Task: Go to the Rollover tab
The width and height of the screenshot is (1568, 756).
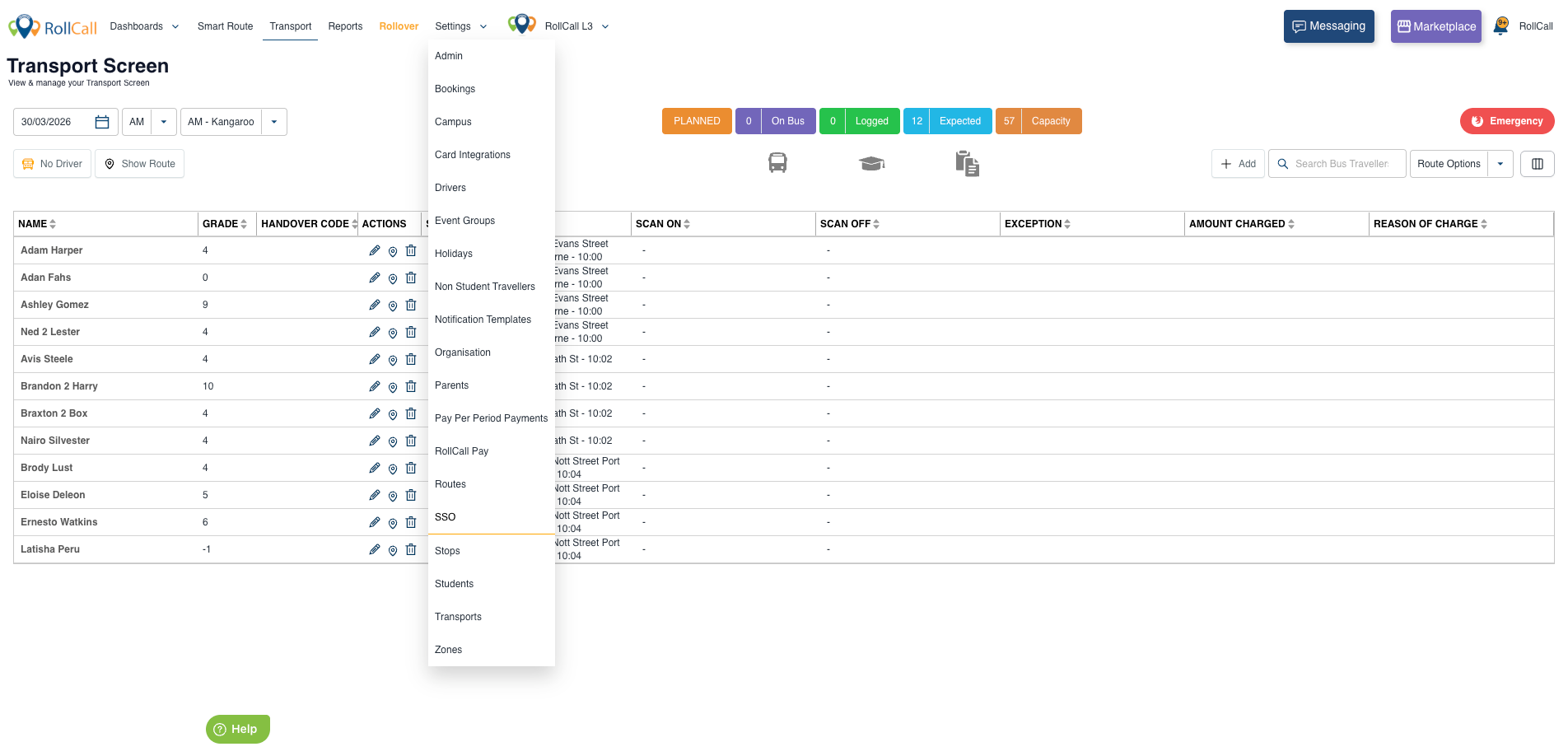Action: 399,26
